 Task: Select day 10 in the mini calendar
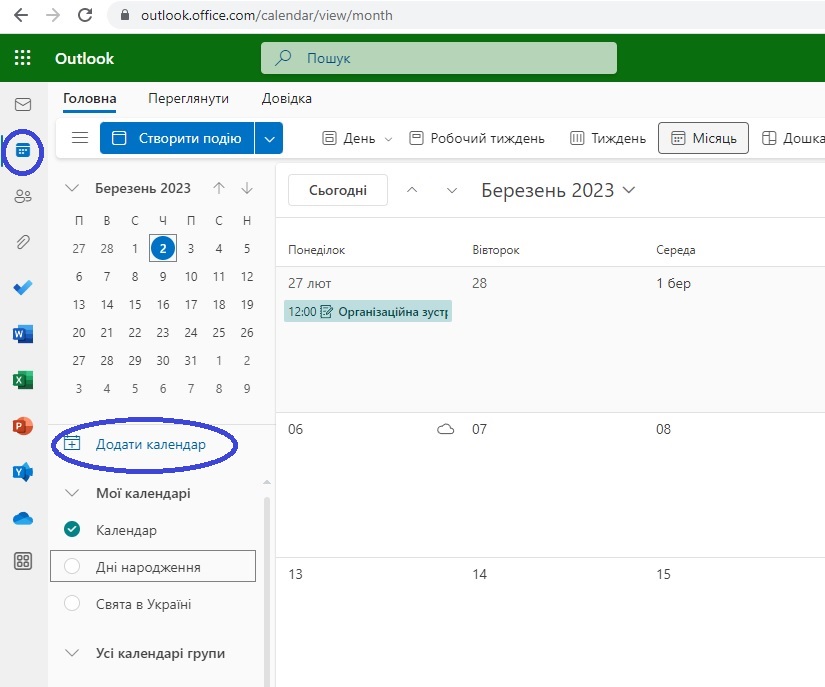tap(190, 277)
